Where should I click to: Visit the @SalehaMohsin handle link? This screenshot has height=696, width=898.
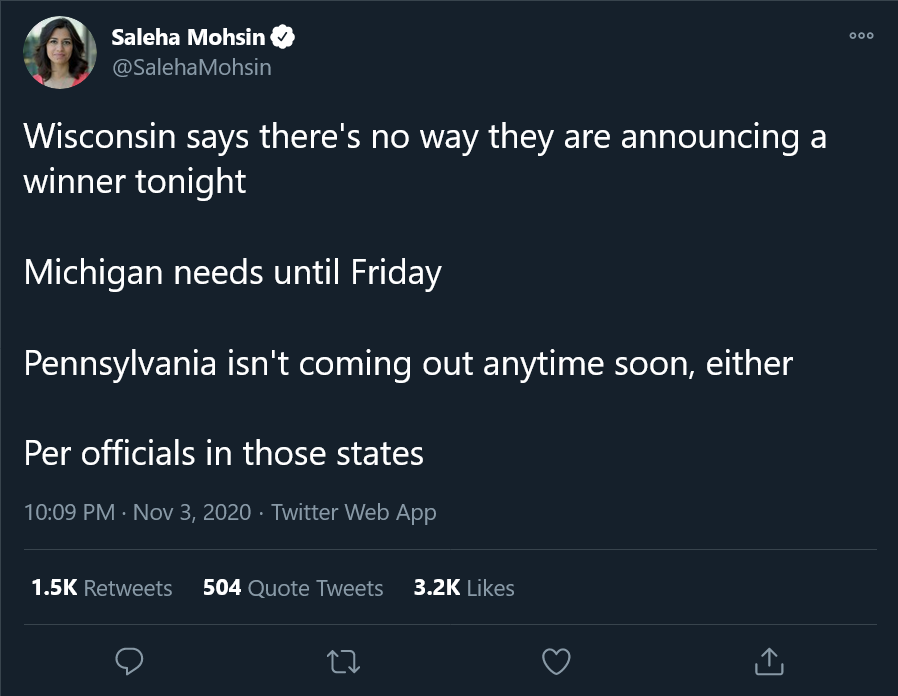pyautogui.click(x=191, y=67)
